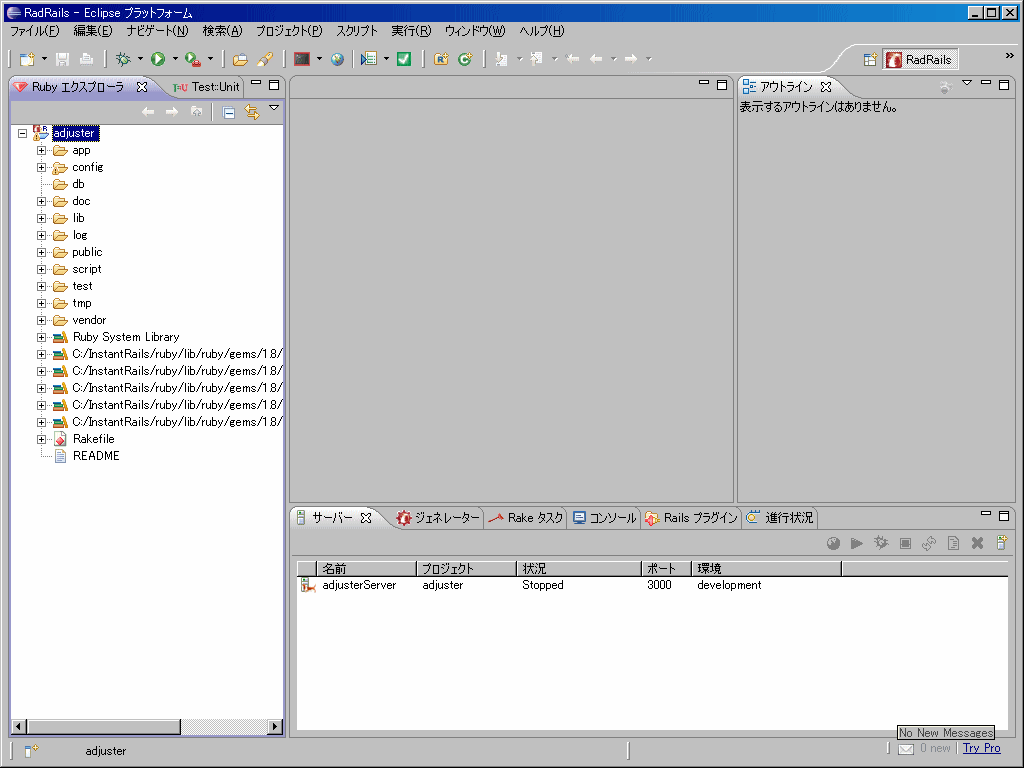This screenshot has height=768, width=1024.
Task: Open Ruby explorer view menu triangle
Action: [x=274, y=108]
